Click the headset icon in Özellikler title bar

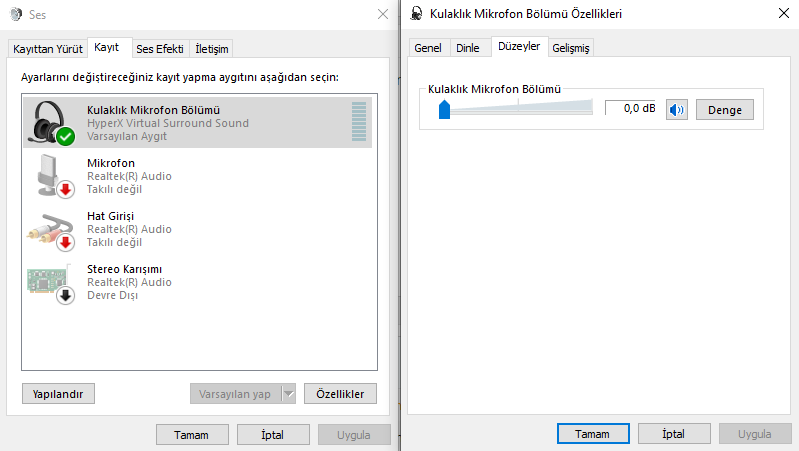pyautogui.click(x=416, y=14)
